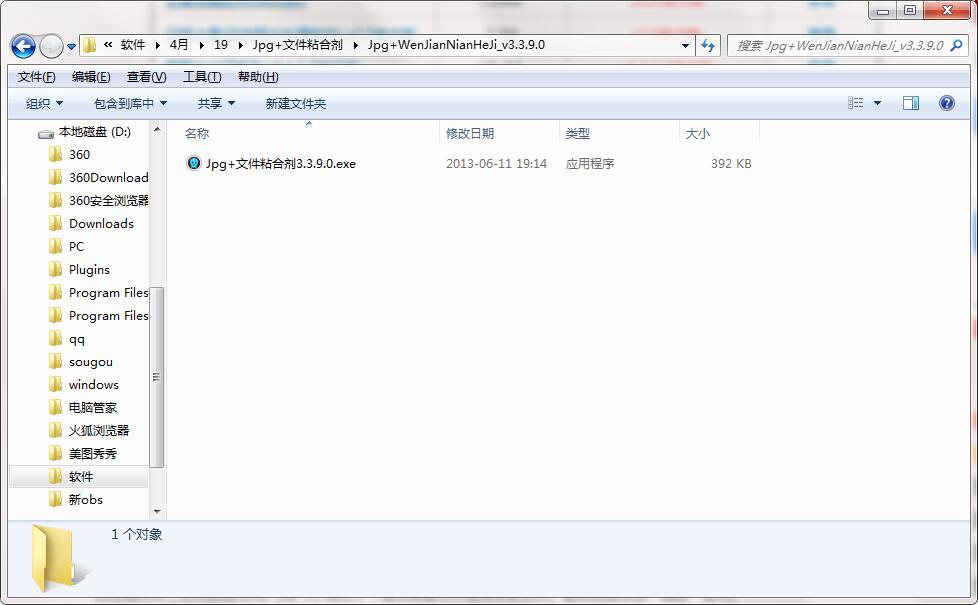Click the Jpg+文件粘合剂 exe application icon
This screenshot has width=978, height=605.
[x=194, y=163]
